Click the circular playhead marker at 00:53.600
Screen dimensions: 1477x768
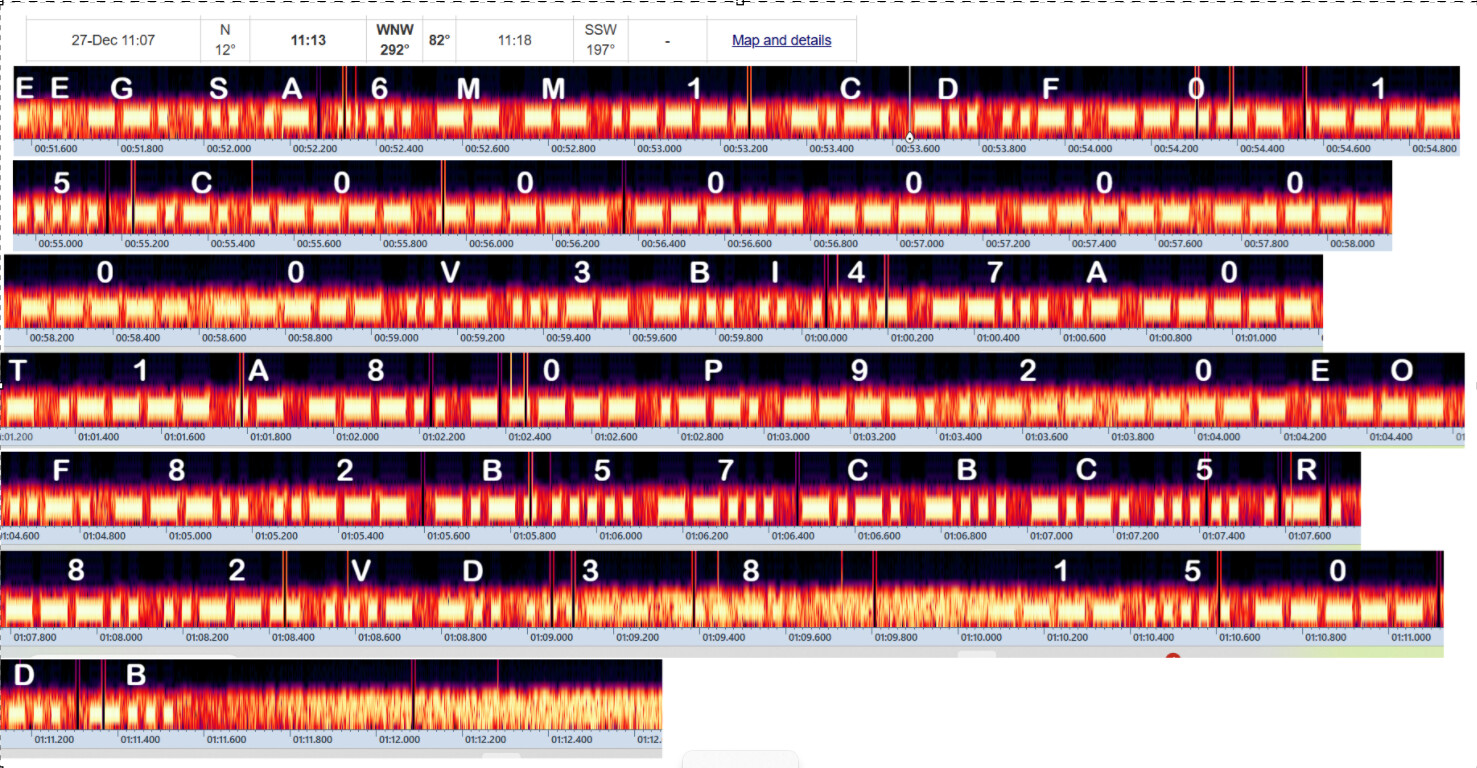click(909, 137)
